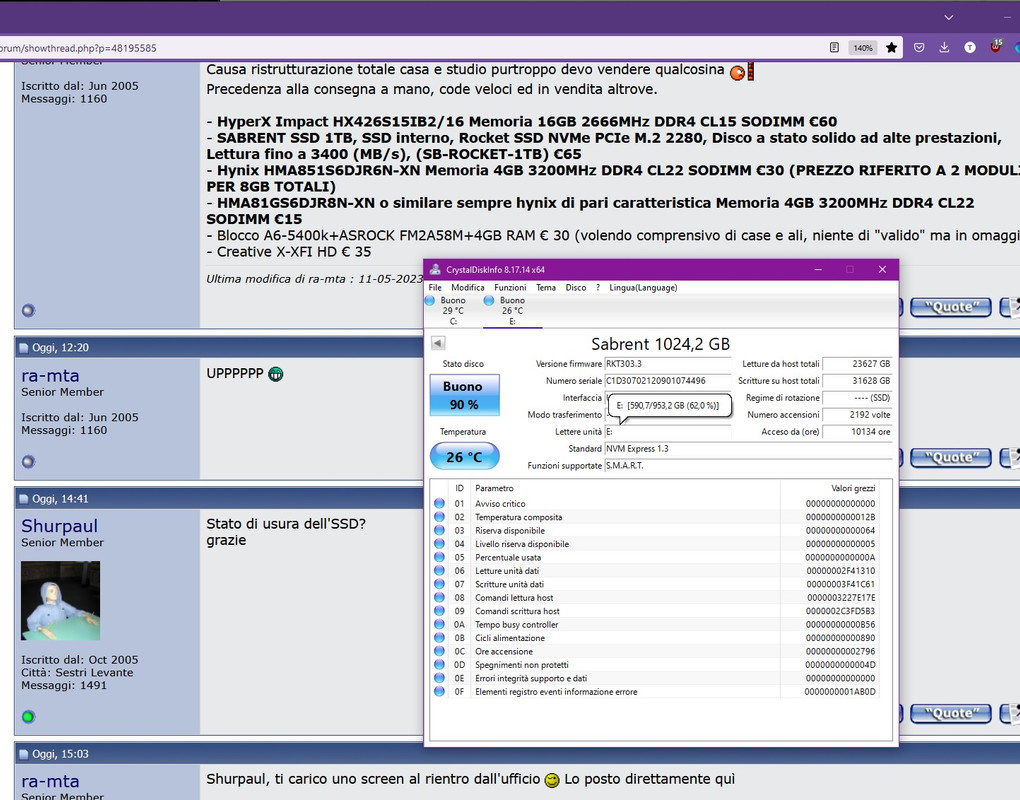Click the status dot of Tempo busy controller

tap(440, 624)
